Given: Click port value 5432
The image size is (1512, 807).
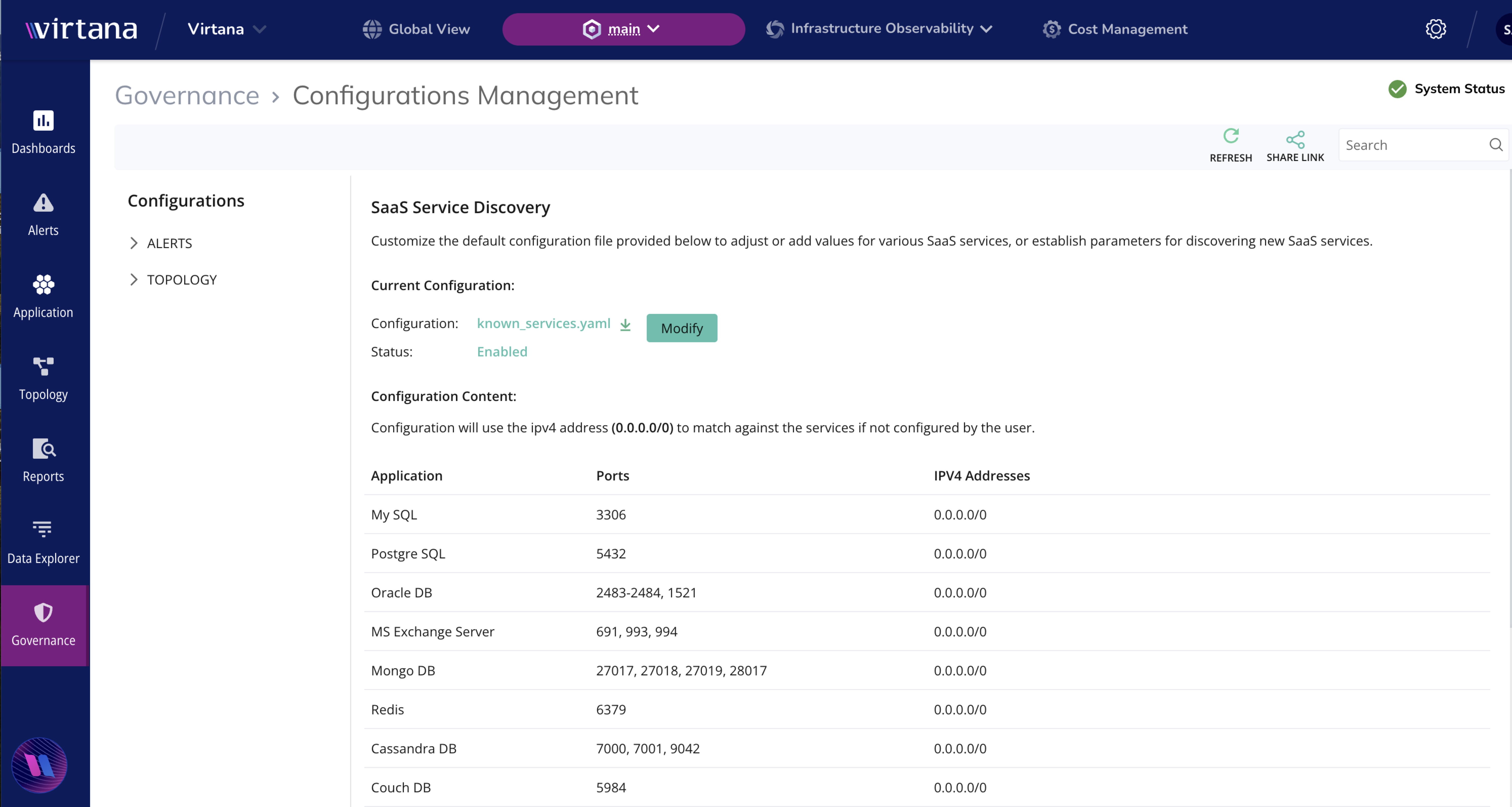Looking at the screenshot, I should pos(611,554).
